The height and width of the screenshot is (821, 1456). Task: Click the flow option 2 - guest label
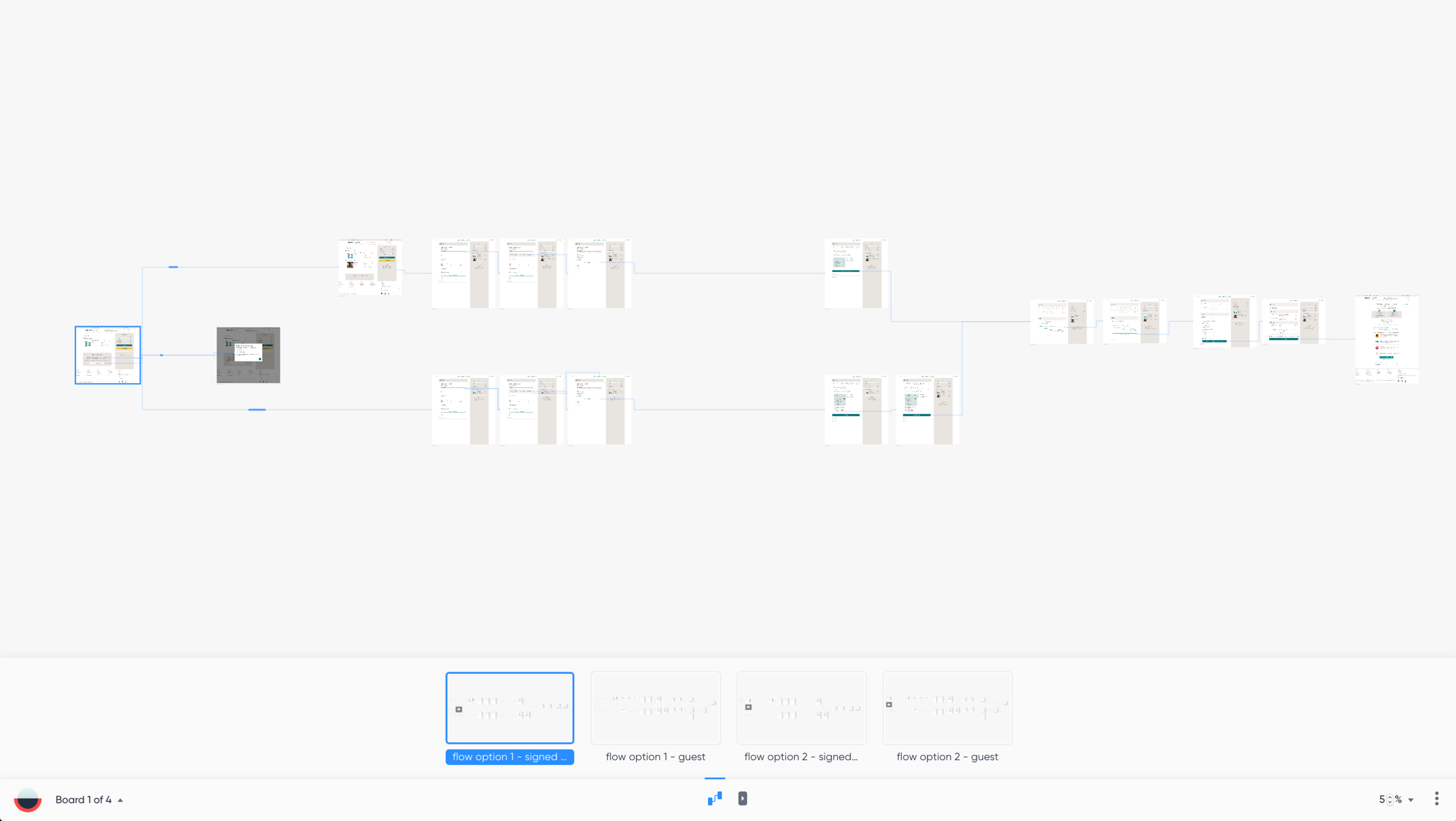(948, 757)
